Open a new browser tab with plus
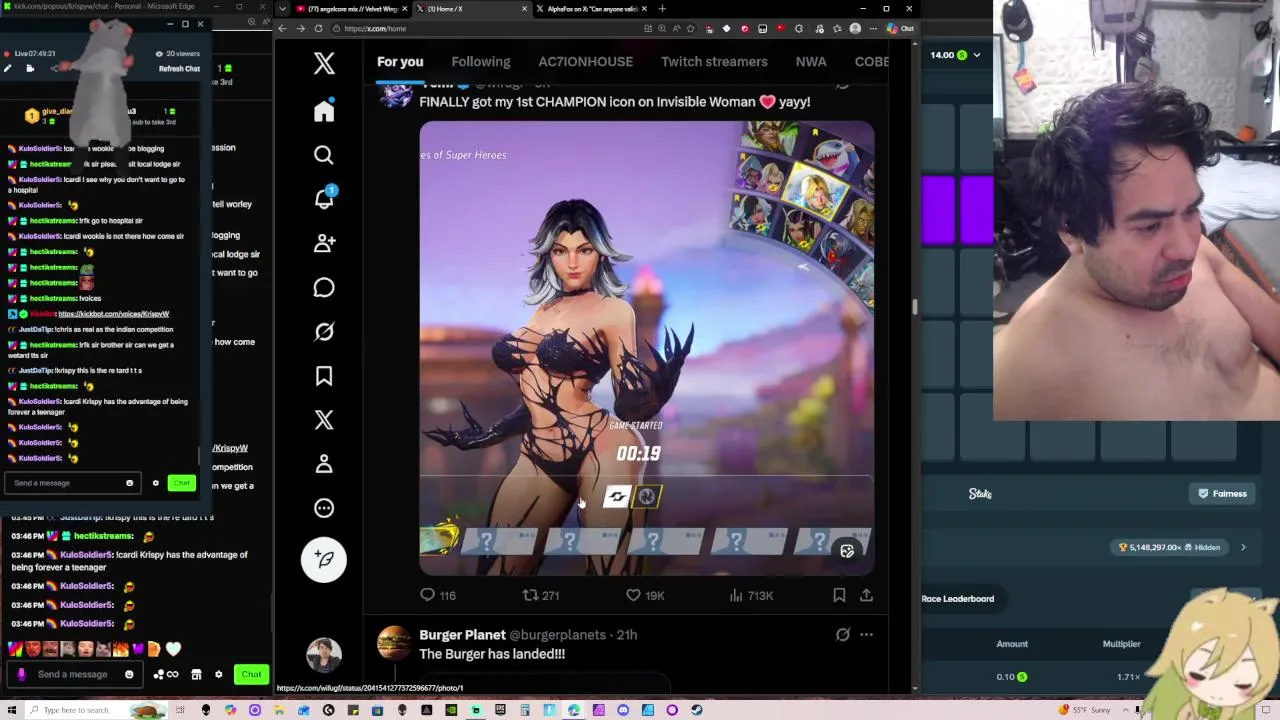This screenshot has height=720, width=1280. pos(661,9)
